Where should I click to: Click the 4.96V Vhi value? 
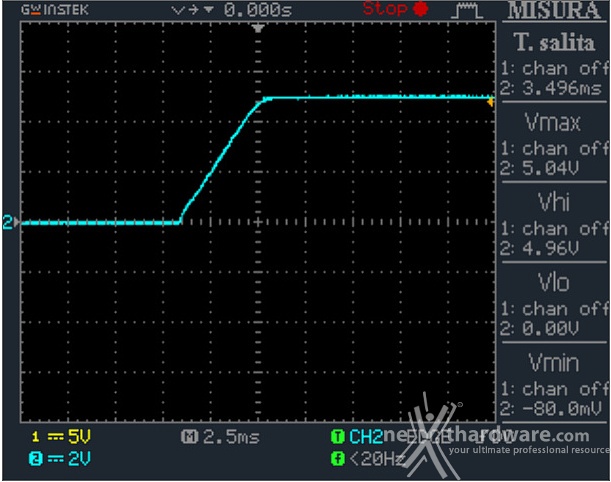click(x=550, y=249)
